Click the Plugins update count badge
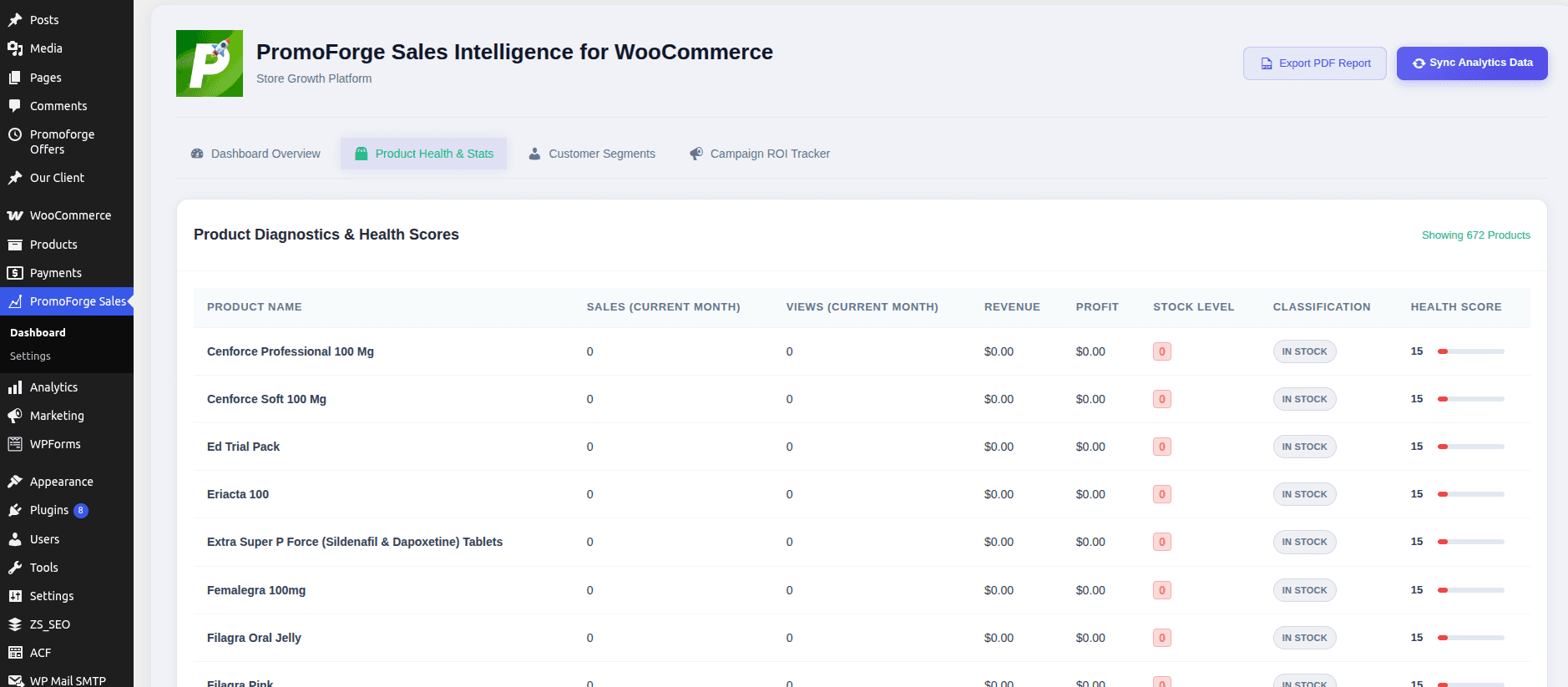 coord(81,511)
